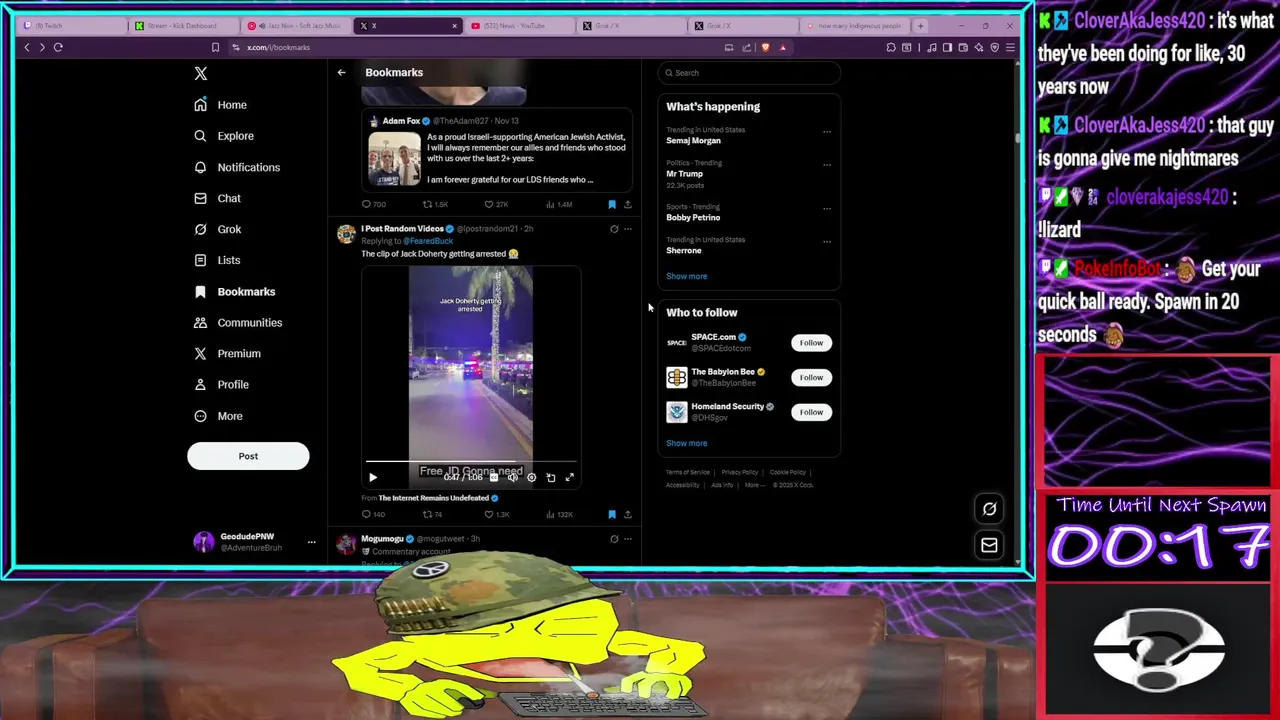
Task: Reload the page in browser toolbar
Action: pyautogui.click(x=58, y=47)
